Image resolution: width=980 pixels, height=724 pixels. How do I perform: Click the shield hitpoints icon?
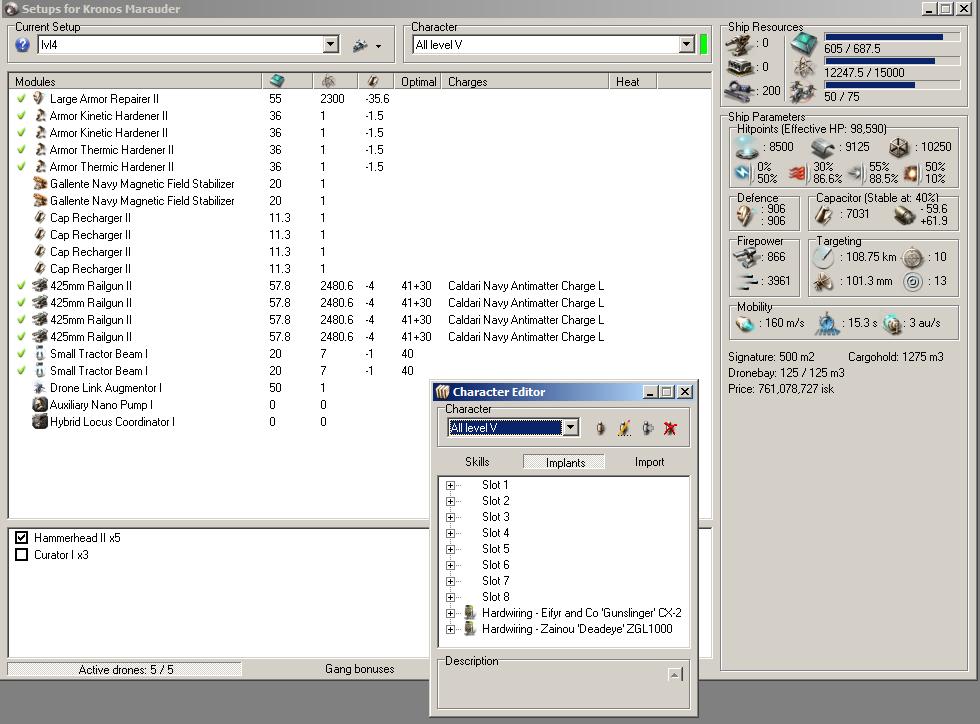pyautogui.click(x=746, y=147)
